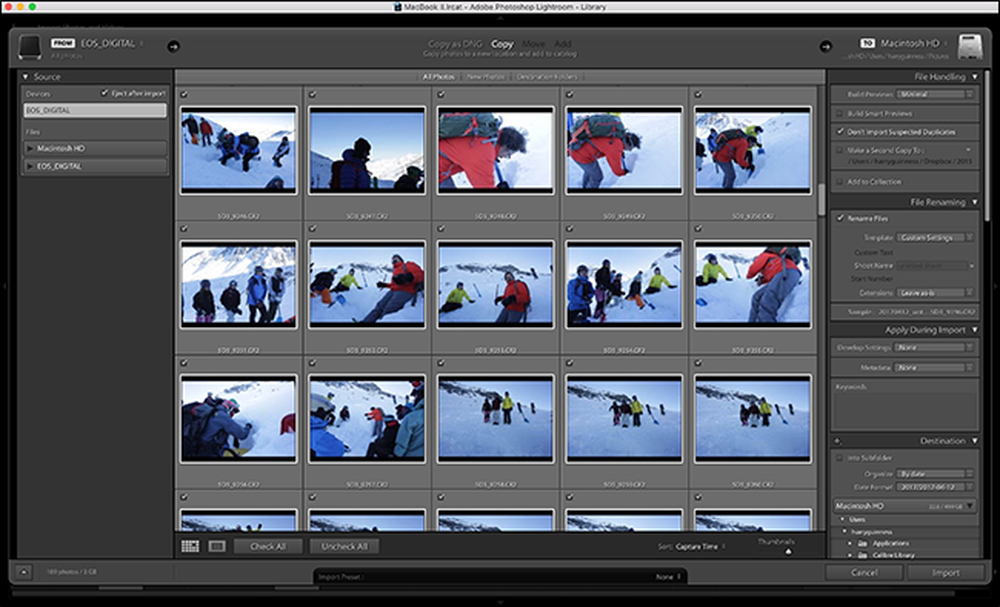Open the Build Previews dropdown

pos(935,94)
